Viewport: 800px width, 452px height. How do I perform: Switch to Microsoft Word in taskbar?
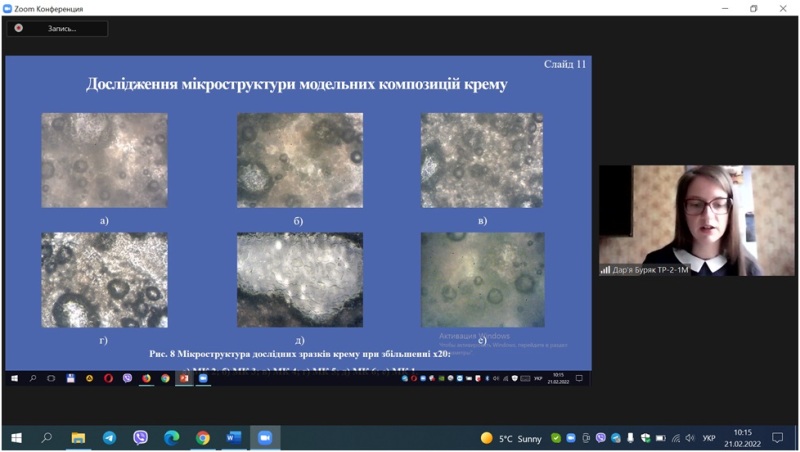234,438
